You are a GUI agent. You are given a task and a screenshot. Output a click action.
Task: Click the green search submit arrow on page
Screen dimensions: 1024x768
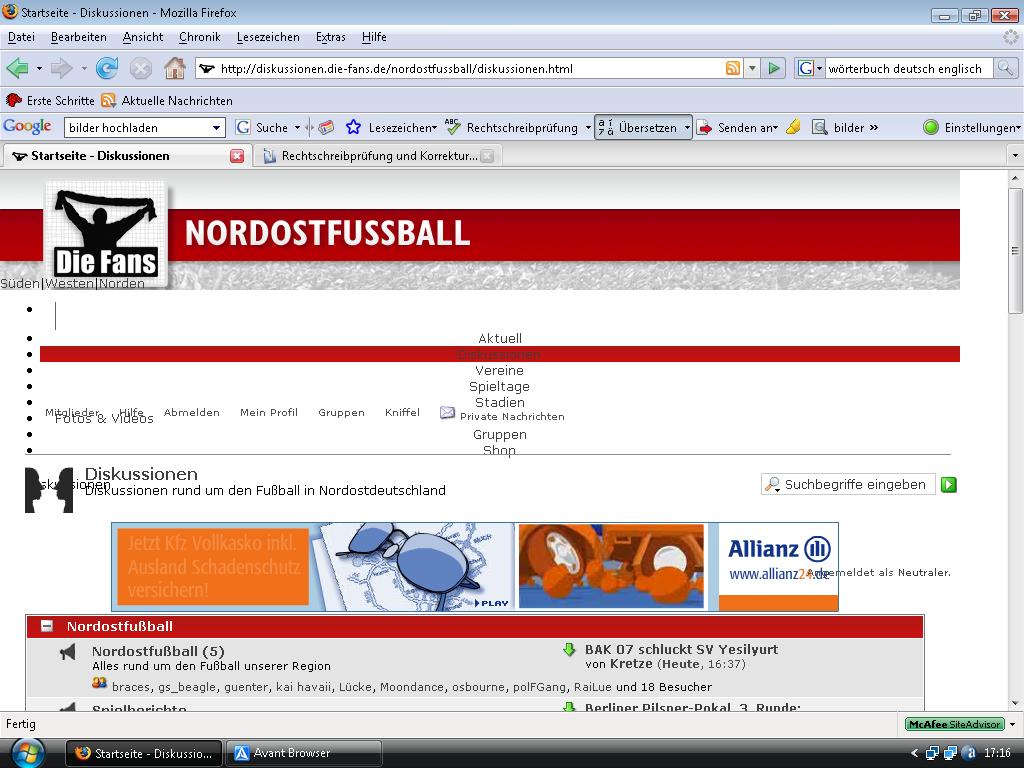[949, 484]
